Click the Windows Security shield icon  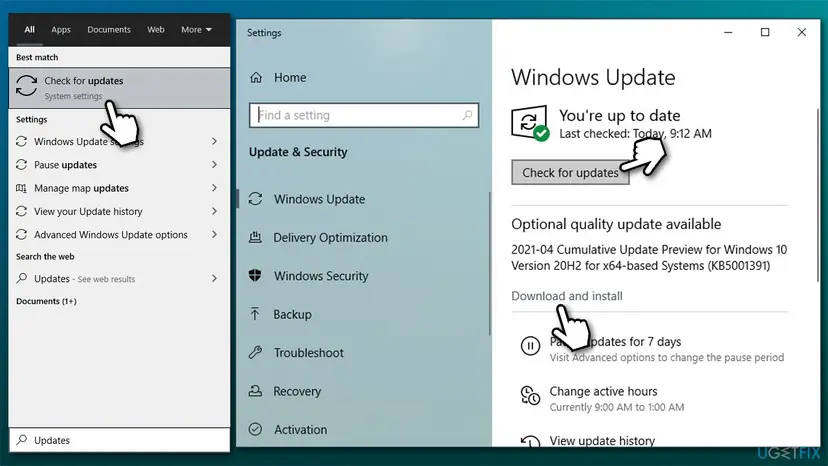point(255,275)
